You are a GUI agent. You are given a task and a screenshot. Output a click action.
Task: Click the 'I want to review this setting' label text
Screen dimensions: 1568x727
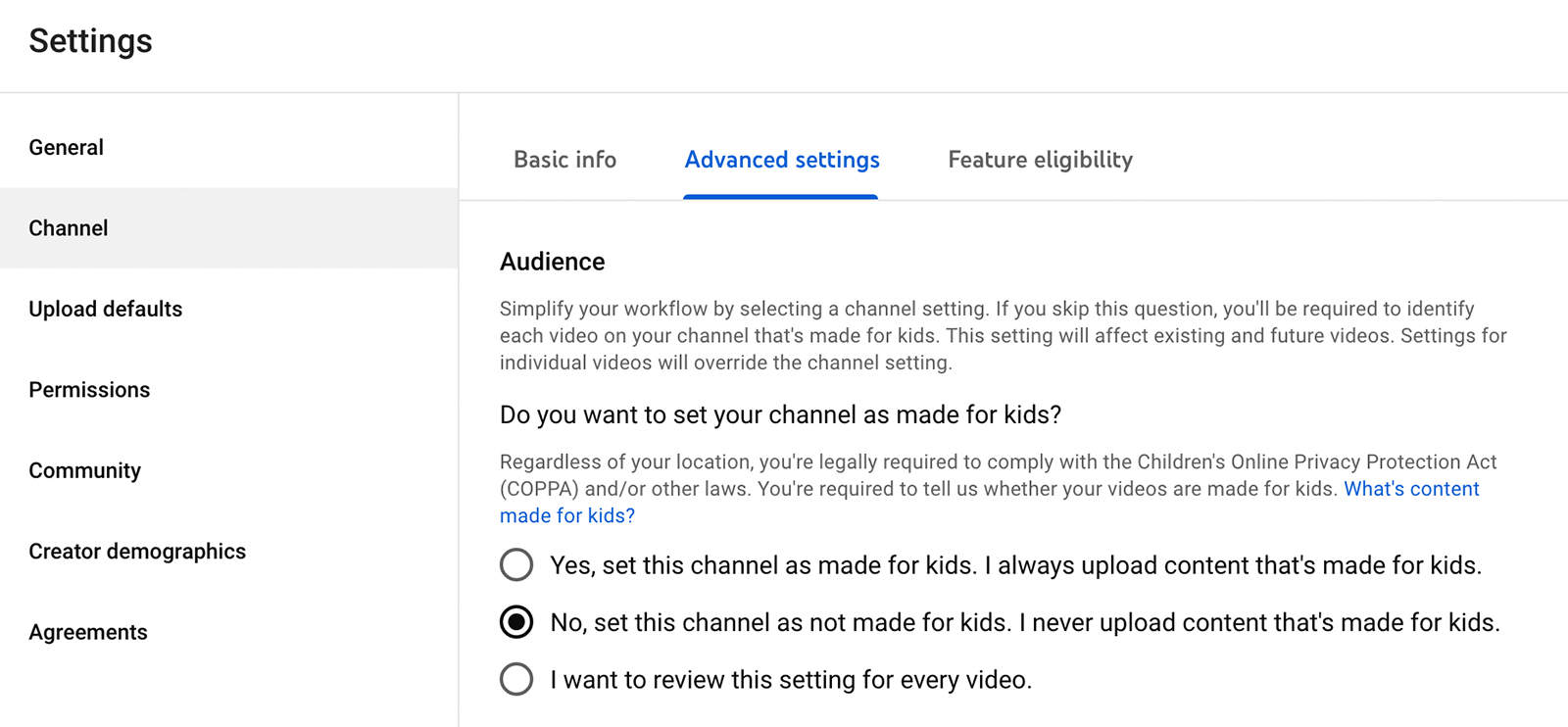[x=791, y=680]
